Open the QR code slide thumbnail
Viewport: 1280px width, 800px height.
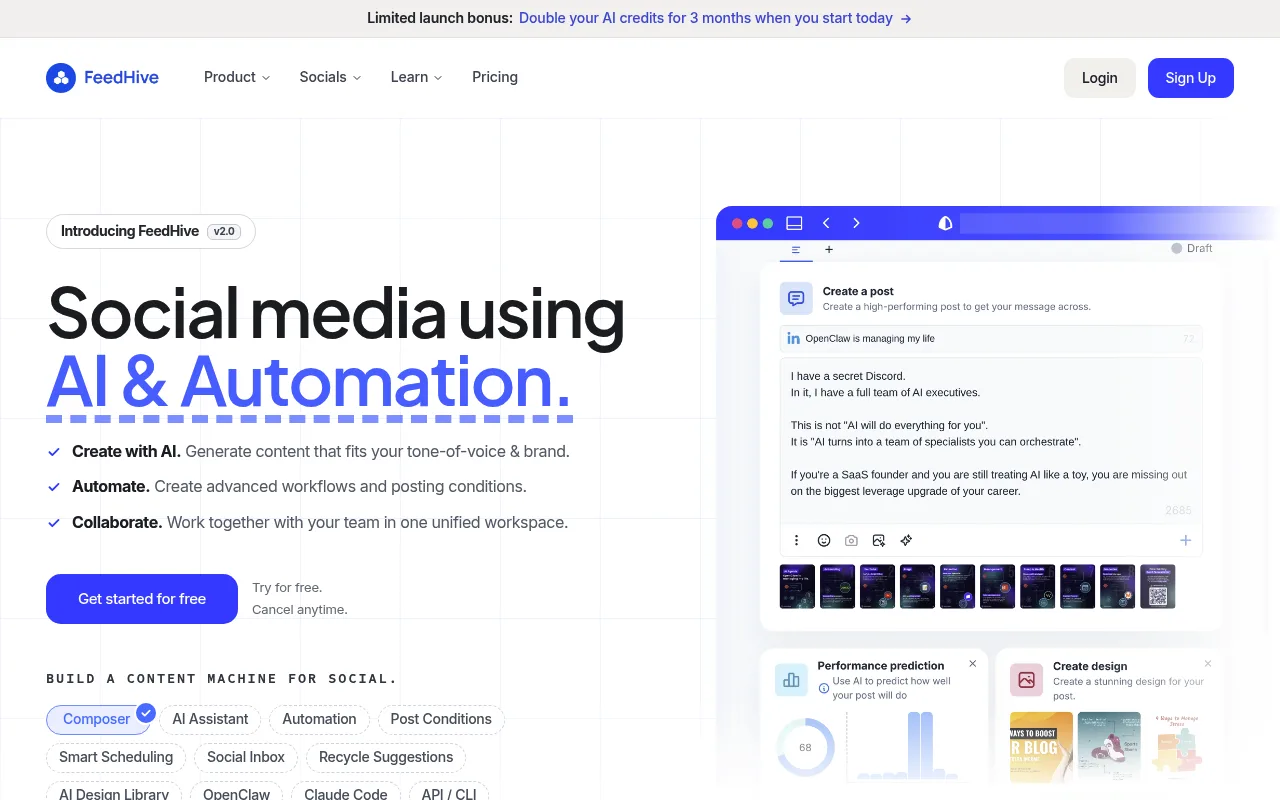click(1158, 586)
